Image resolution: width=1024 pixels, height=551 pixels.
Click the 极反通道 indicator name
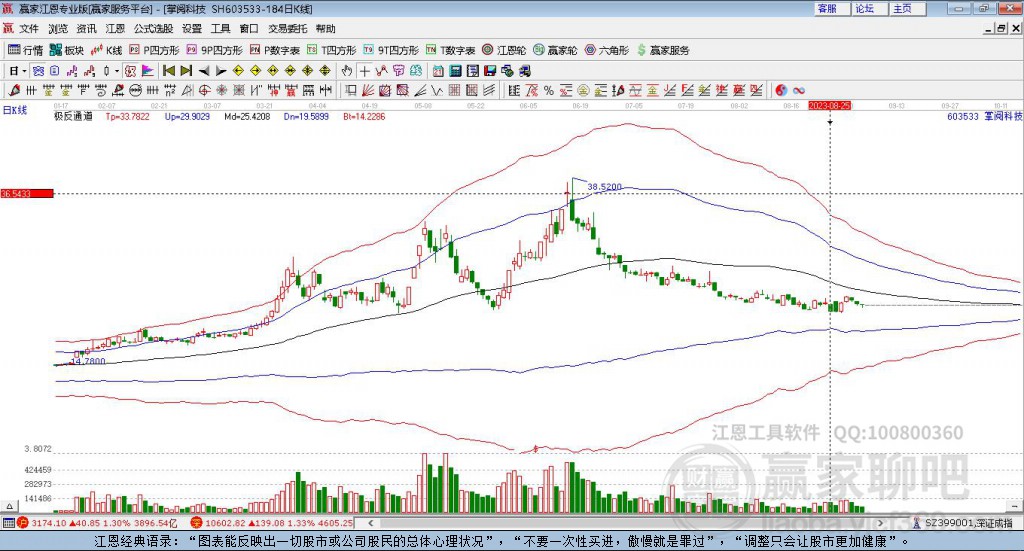[x=73, y=116]
